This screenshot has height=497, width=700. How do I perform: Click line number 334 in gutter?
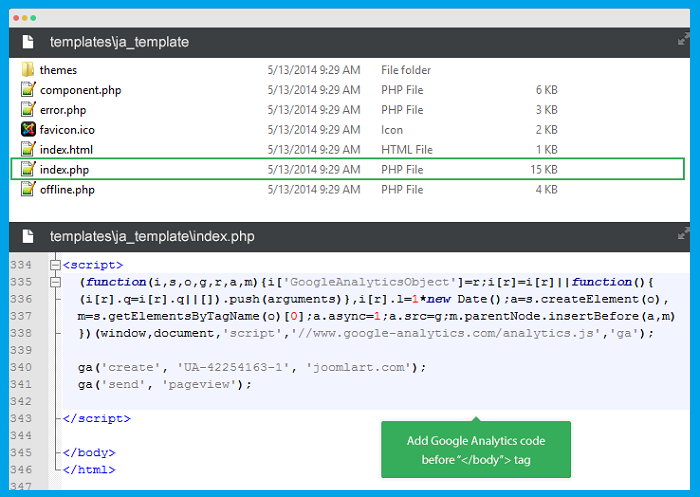click(21, 265)
